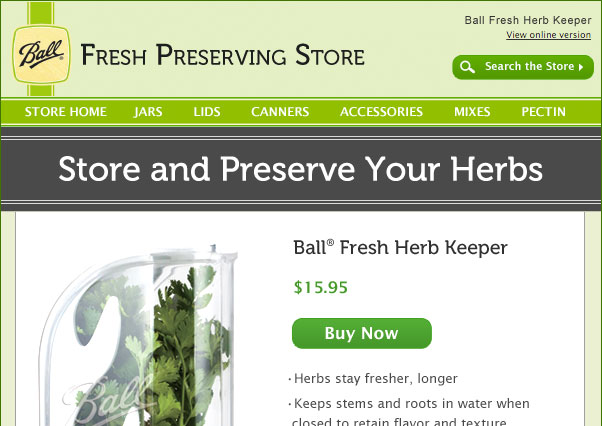602x426 pixels.
Task: Open the Mixes category
Action: [x=472, y=112]
